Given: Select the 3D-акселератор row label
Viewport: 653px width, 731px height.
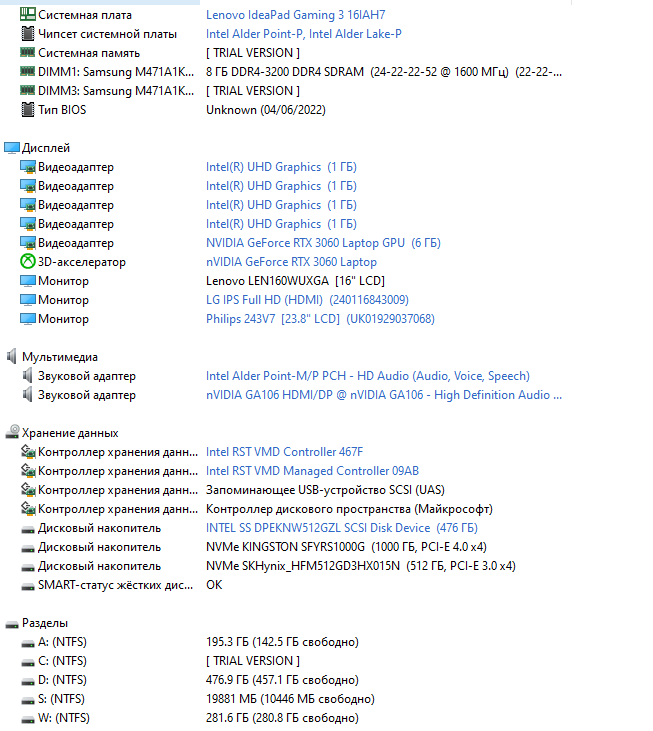Looking at the screenshot, I should tap(82, 262).
